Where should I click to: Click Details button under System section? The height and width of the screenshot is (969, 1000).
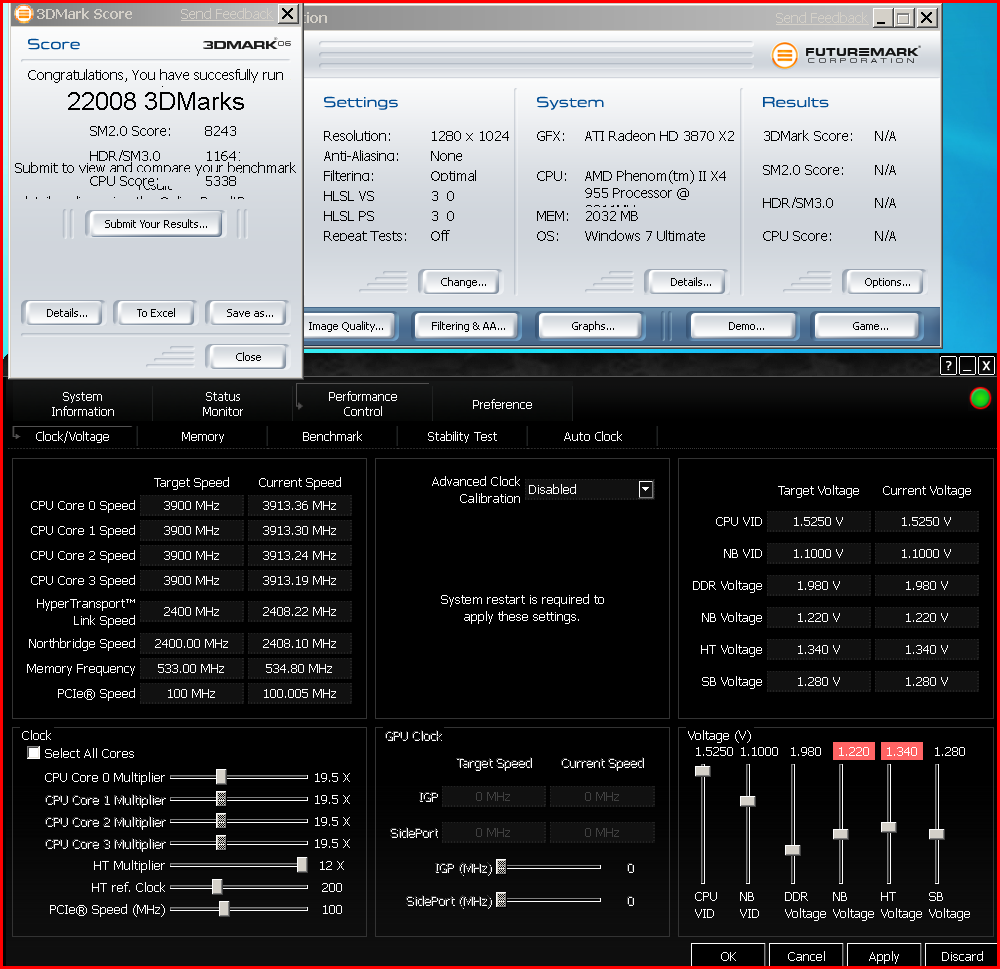click(690, 282)
